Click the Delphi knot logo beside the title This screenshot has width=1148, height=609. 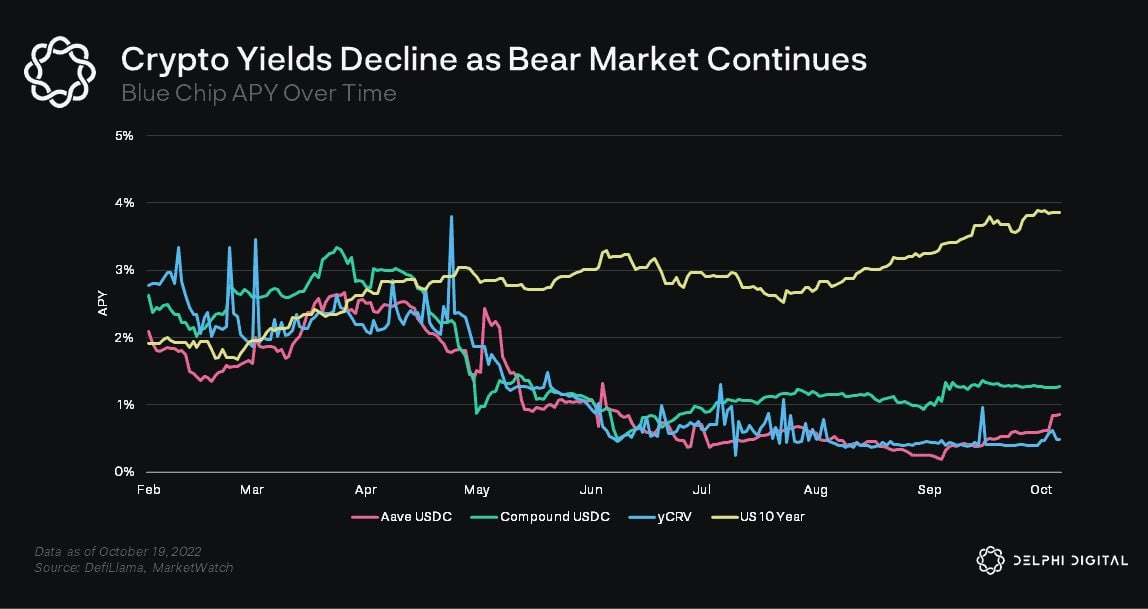60,71
